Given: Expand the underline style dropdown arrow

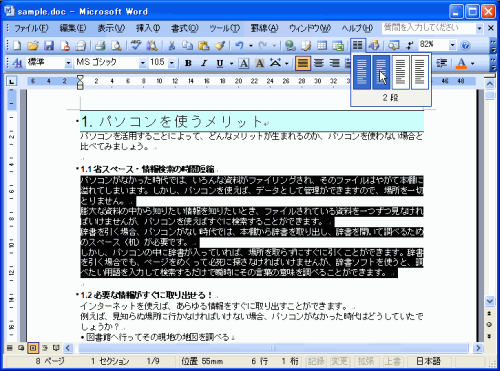Looking at the screenshot, I should pos(231,63).
